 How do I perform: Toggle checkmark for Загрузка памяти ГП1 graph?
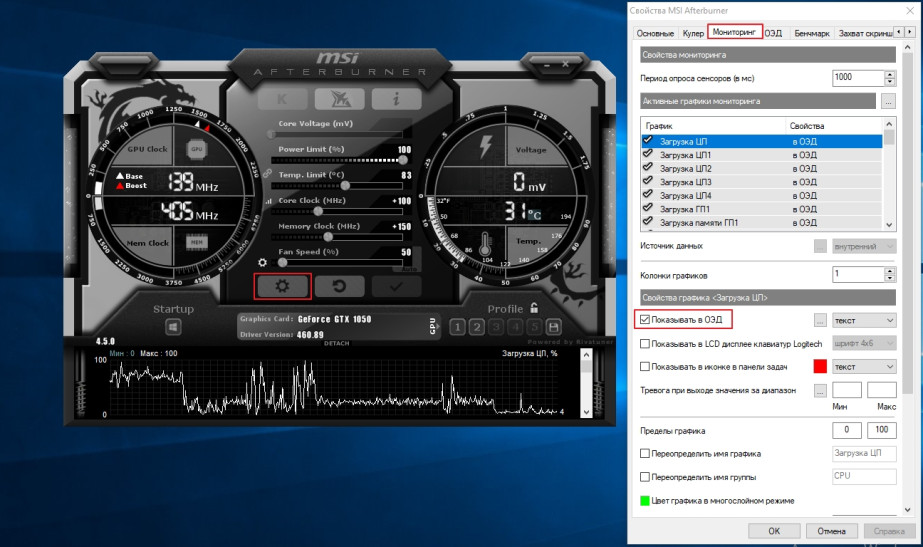pyautogui.click(x=648, y=222)
